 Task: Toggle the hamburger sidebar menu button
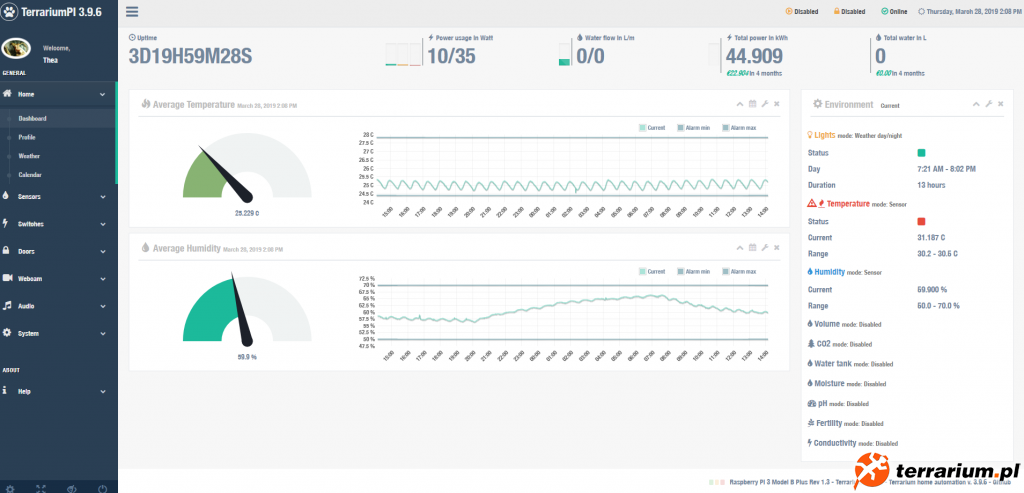[x=132, y=12]
